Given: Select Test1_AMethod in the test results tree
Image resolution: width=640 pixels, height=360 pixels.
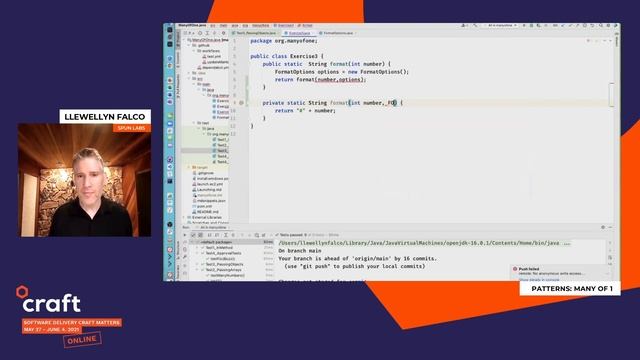Looking at the screenshot, I should (x=219, y=248).
